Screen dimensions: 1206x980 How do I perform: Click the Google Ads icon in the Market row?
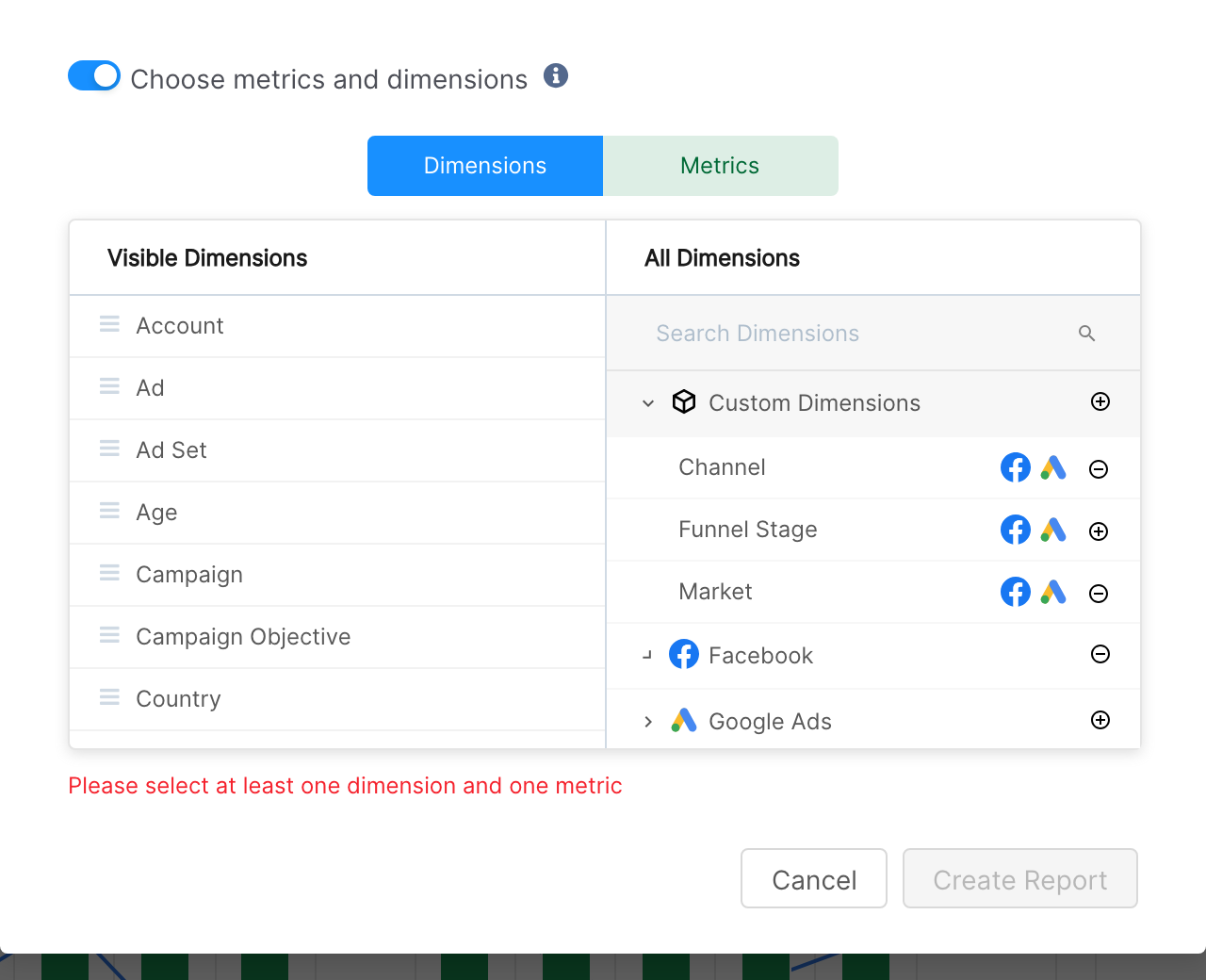click(1053, 592)
